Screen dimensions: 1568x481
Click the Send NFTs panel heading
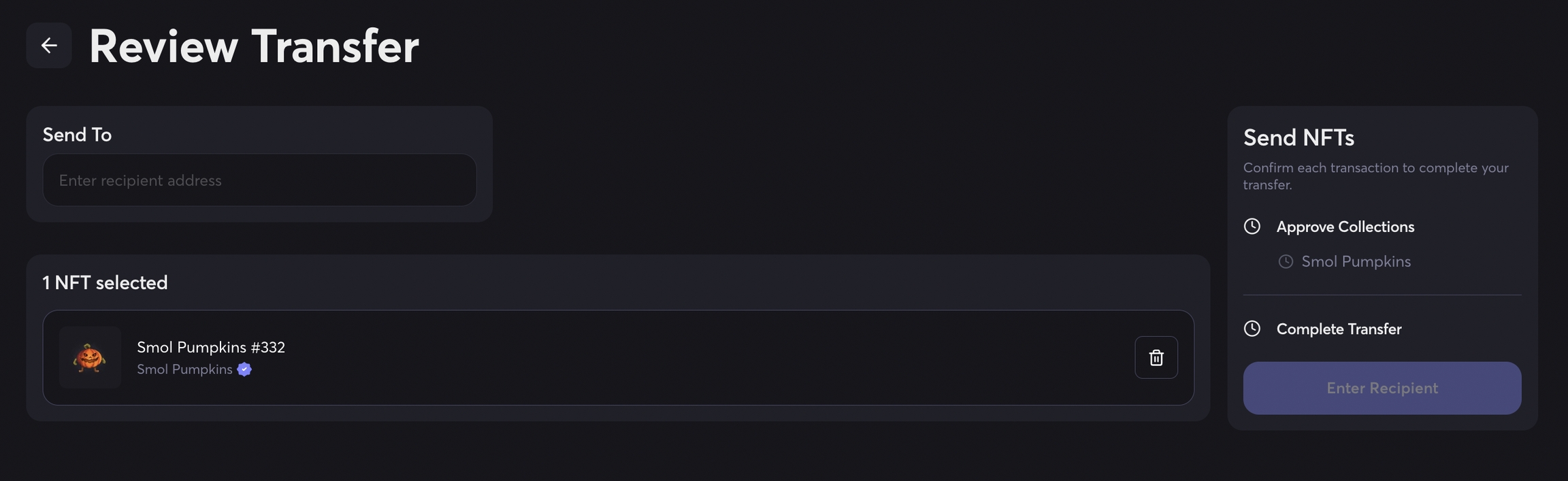click(x=1298, y=137)
